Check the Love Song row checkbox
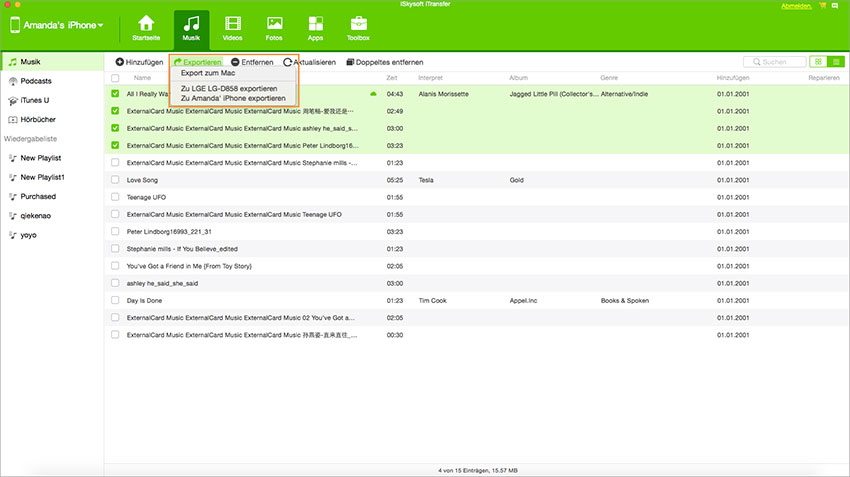The width and height of the screenshot is (850, 477). coord(115,180)
